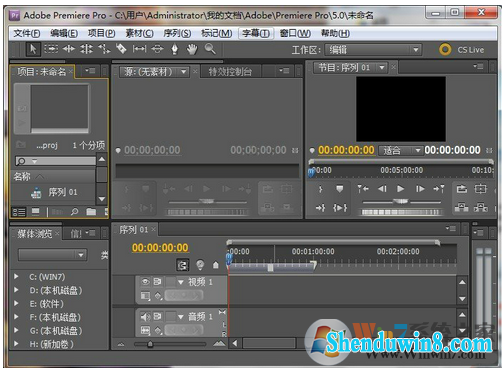
Task: Expand the D: (本机磁盘) drive
Action: click(x=16, y=290)
